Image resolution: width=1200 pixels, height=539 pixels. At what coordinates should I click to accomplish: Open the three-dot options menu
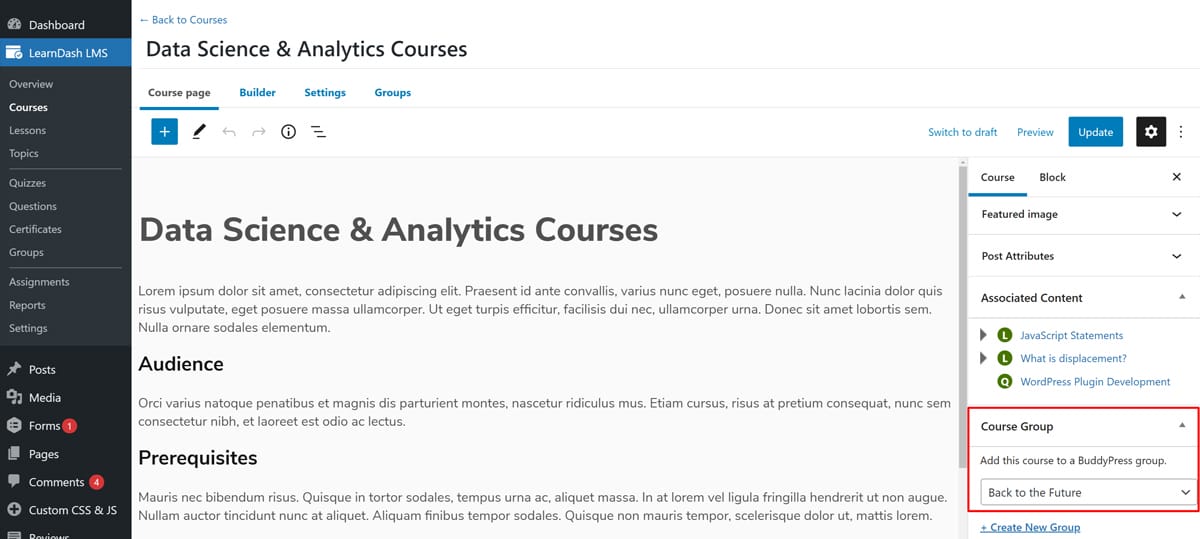click(1181, 131)
